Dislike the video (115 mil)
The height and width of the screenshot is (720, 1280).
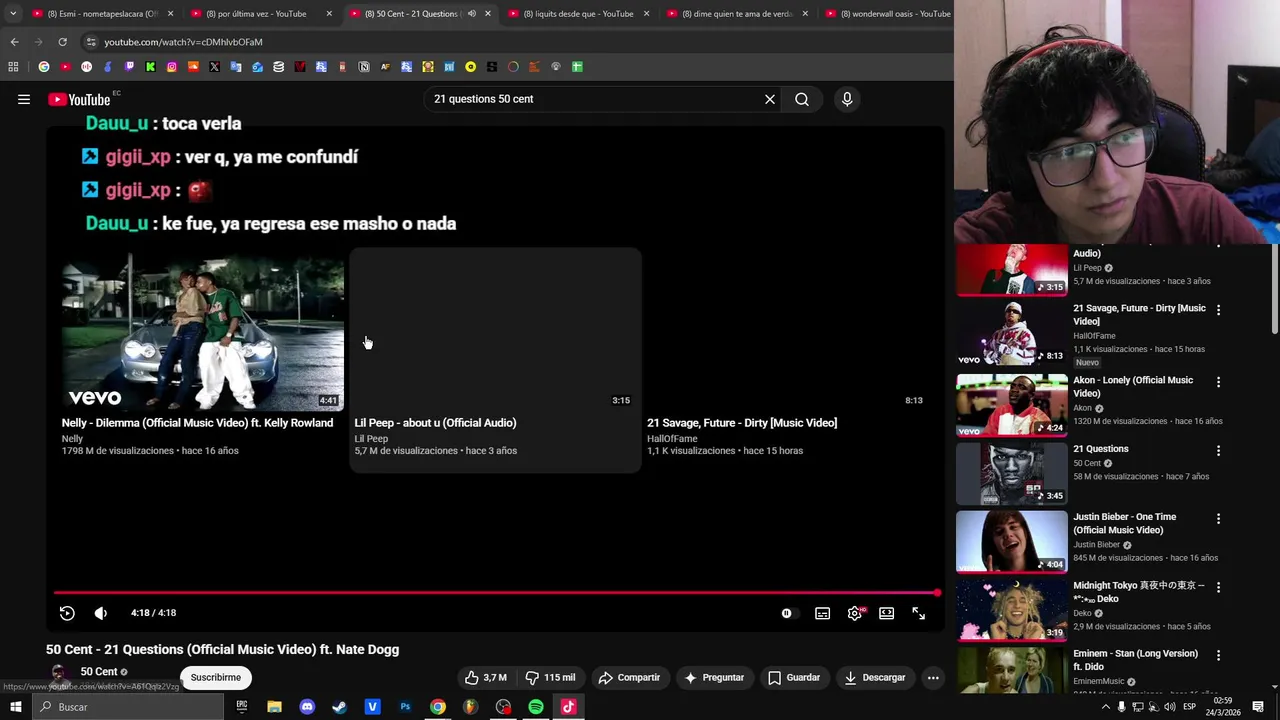point(551,677)
